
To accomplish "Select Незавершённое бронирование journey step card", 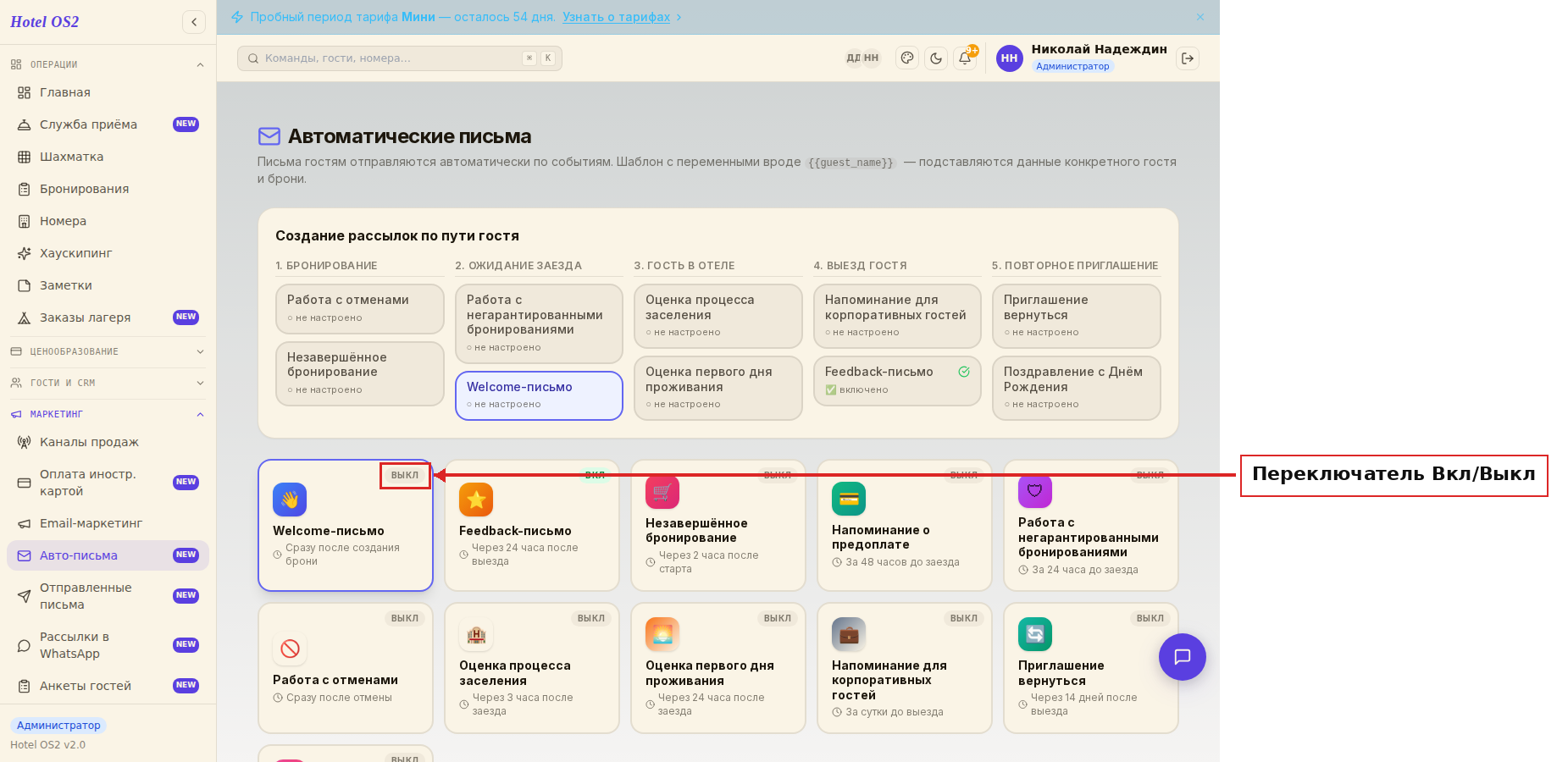I will click(x=359, y=373).
